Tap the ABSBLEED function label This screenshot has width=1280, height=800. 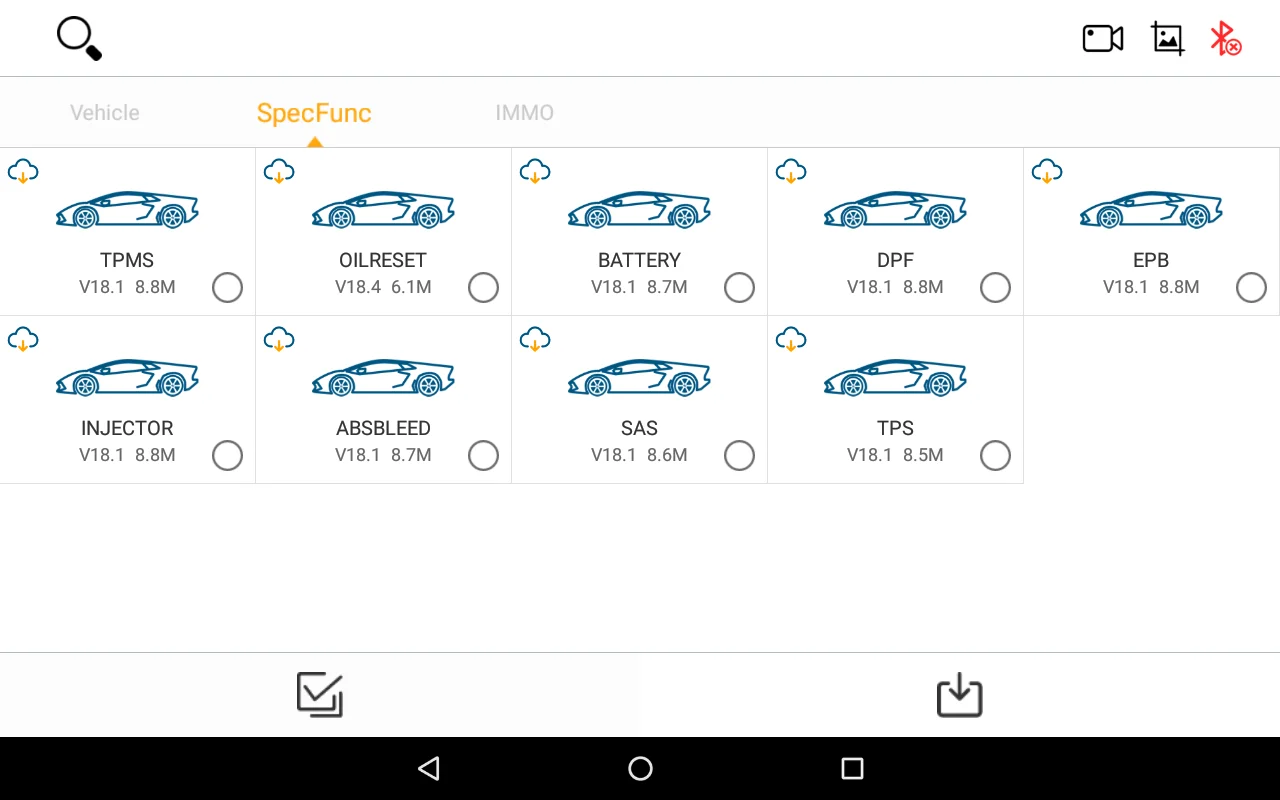(x=383, y=428)
